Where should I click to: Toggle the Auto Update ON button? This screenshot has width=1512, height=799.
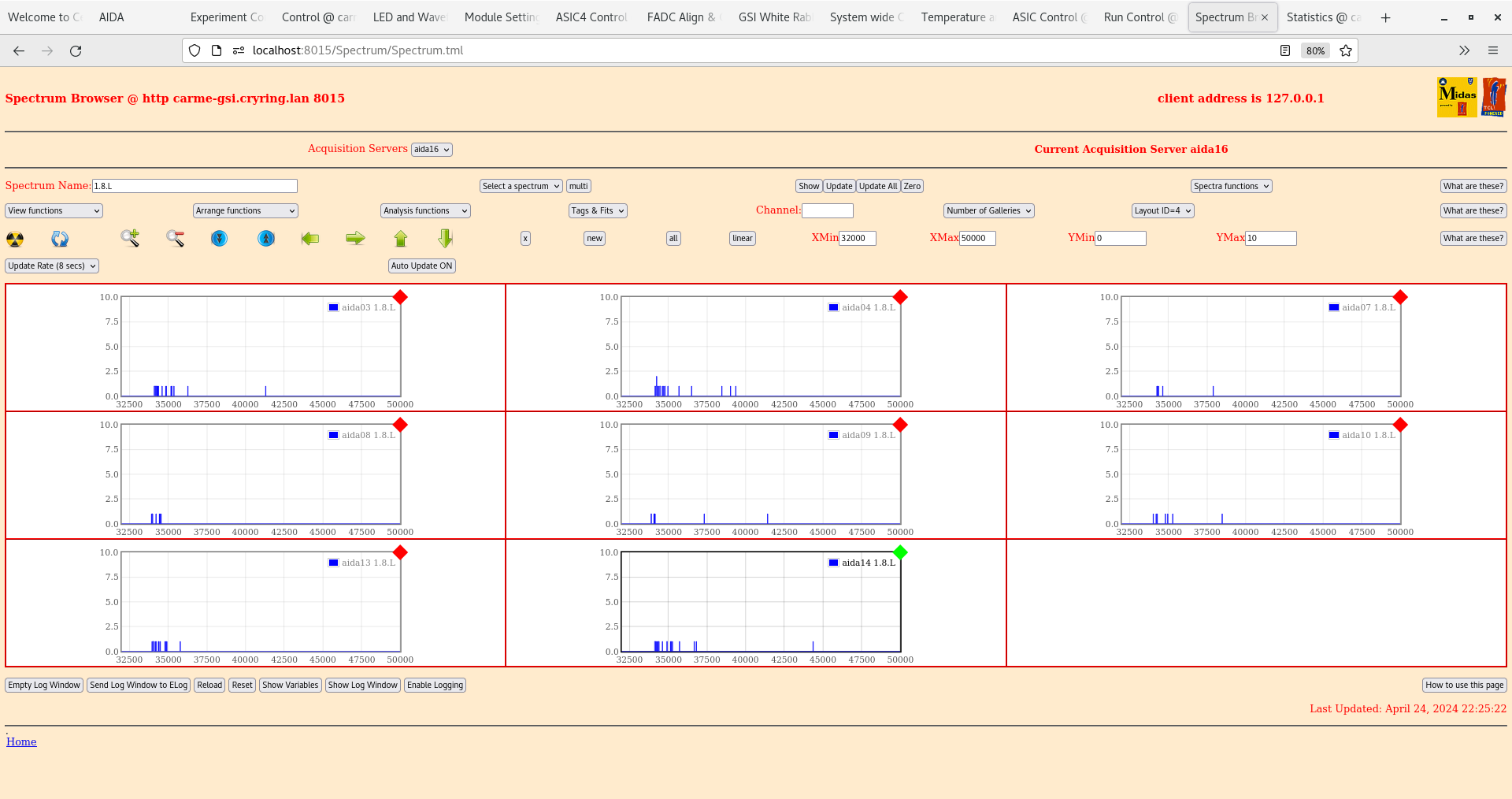[421, 266]
